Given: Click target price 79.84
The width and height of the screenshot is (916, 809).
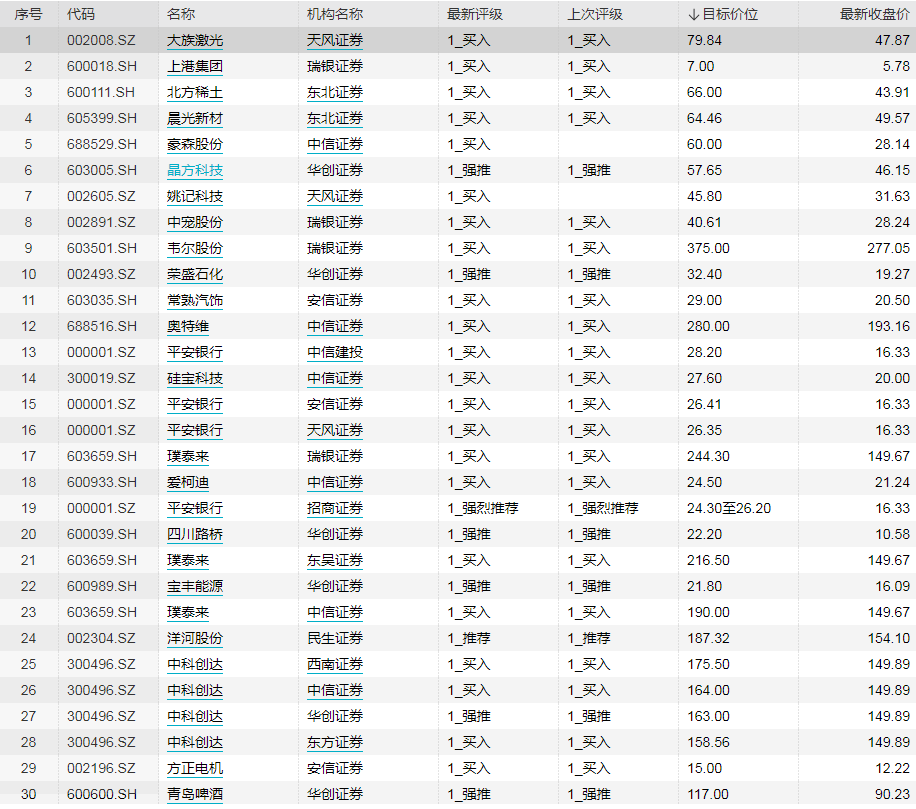Looking at the screenshot, I should tap(705, 40).
